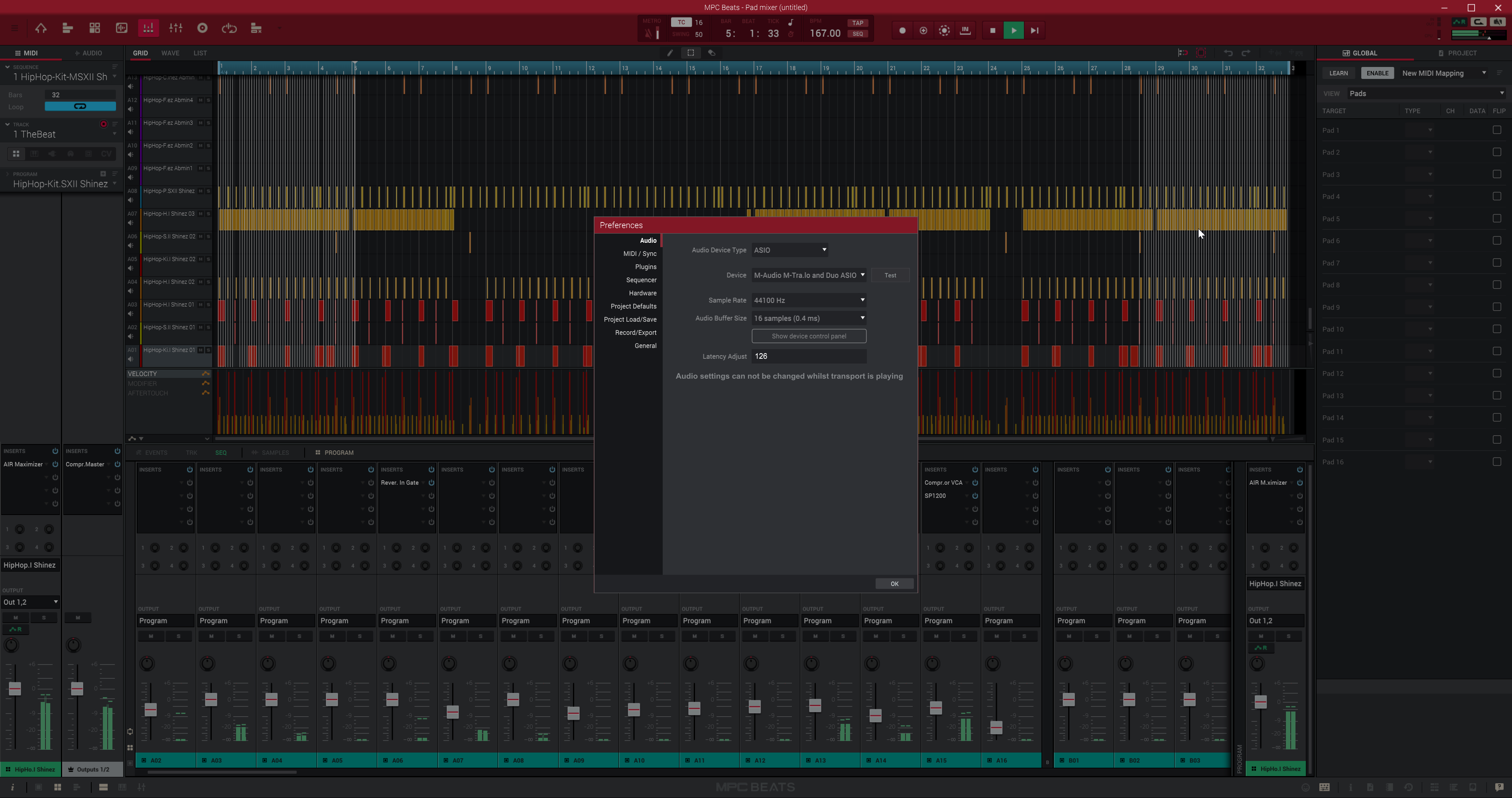Click the green Play button

(1014, 31)
